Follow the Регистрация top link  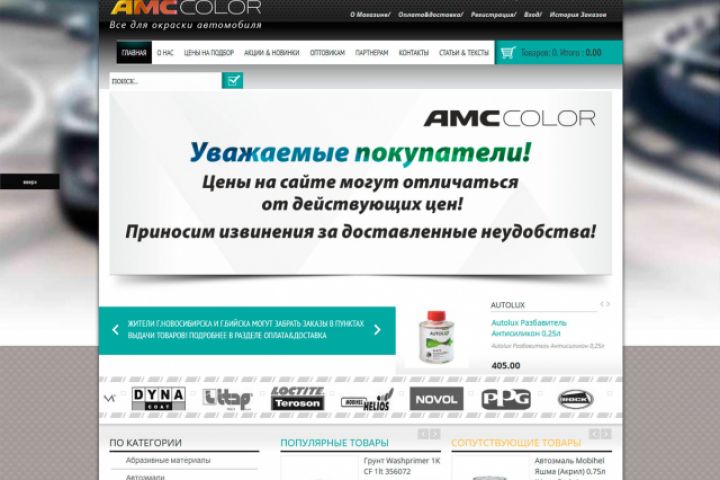pyautogui.click(x=493, y=15)
